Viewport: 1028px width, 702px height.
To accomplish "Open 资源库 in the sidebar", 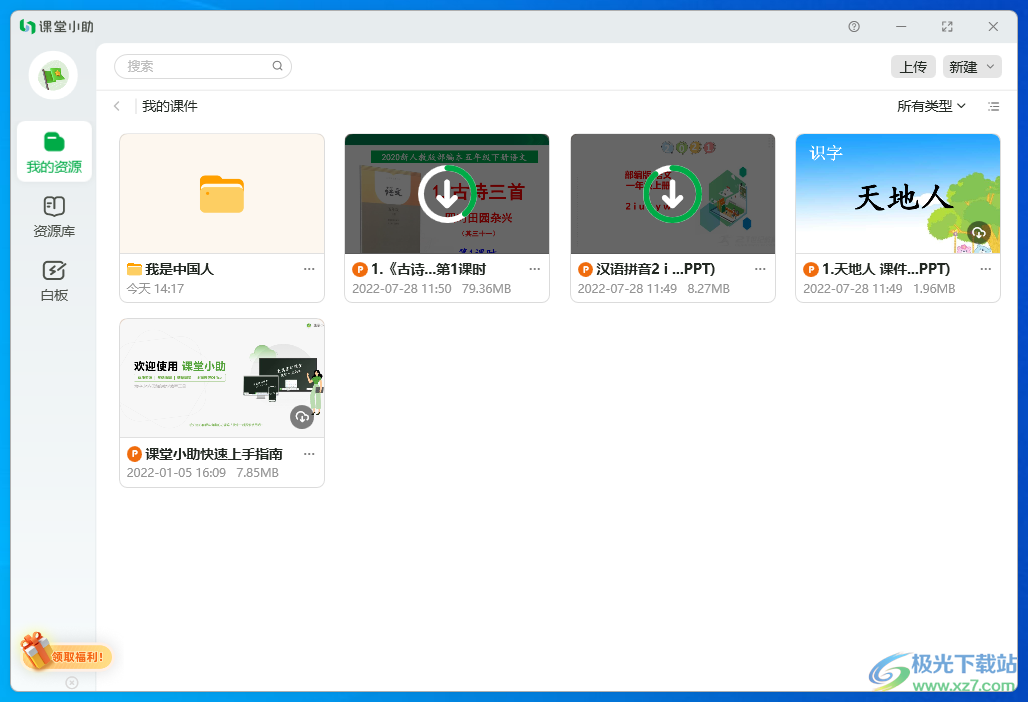I will point(54,216).
